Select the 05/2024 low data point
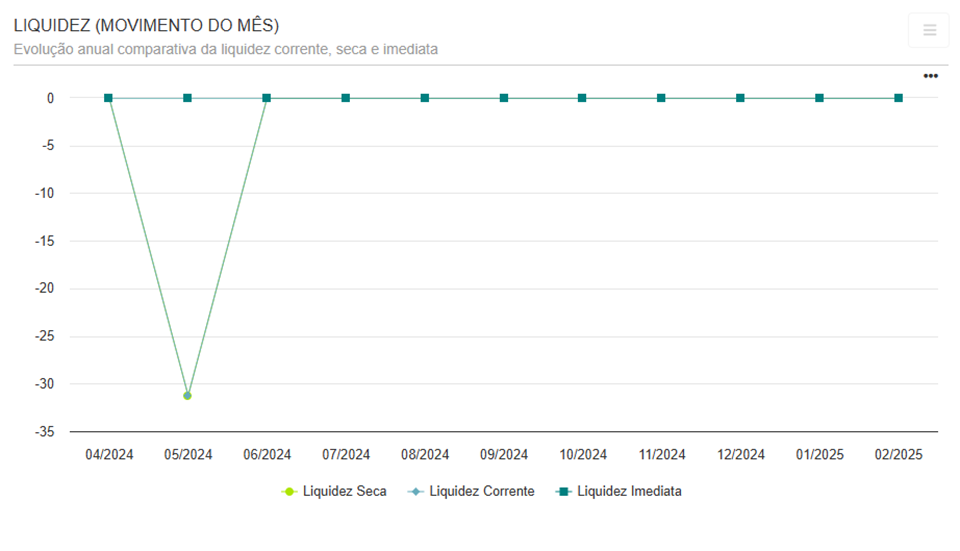The height and width of the screenshot is (551, 960). coord(187,395)
